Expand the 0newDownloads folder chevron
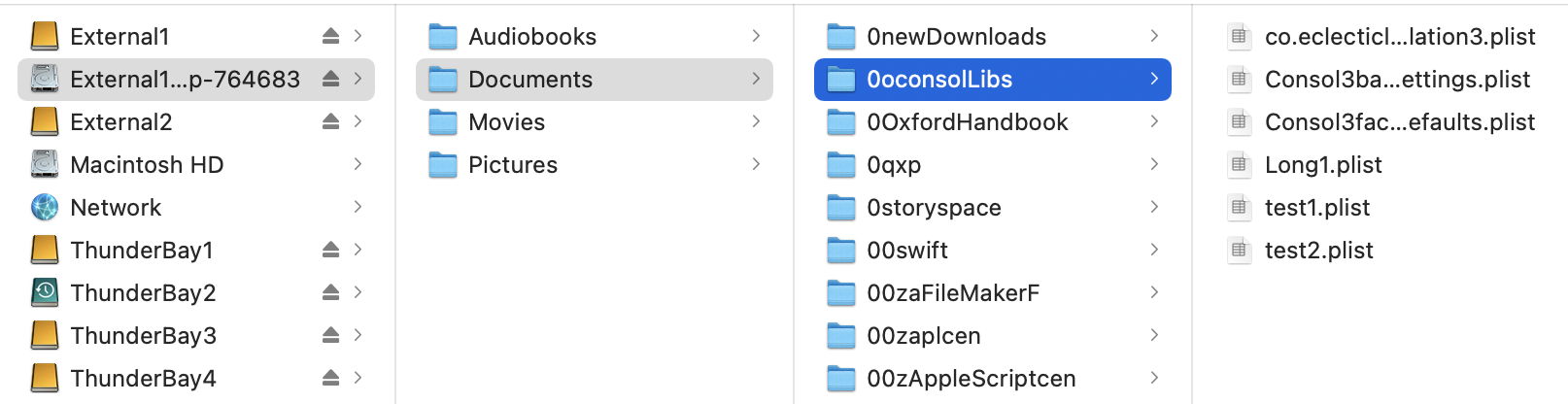The height and width of the screenshot is (404, 1568). point(1154,36)
